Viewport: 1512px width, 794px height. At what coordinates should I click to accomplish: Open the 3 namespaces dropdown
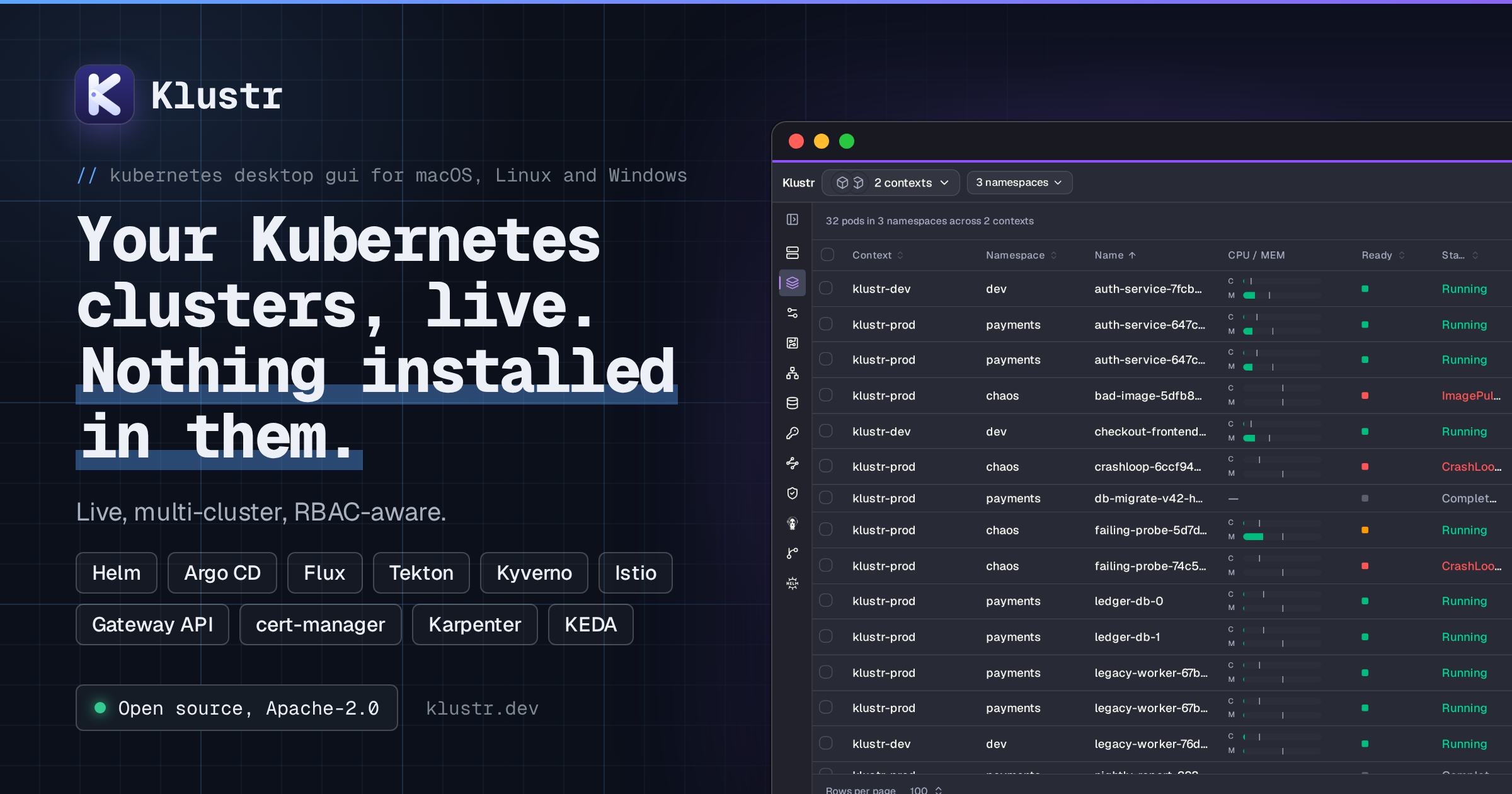coord(1019,183)
